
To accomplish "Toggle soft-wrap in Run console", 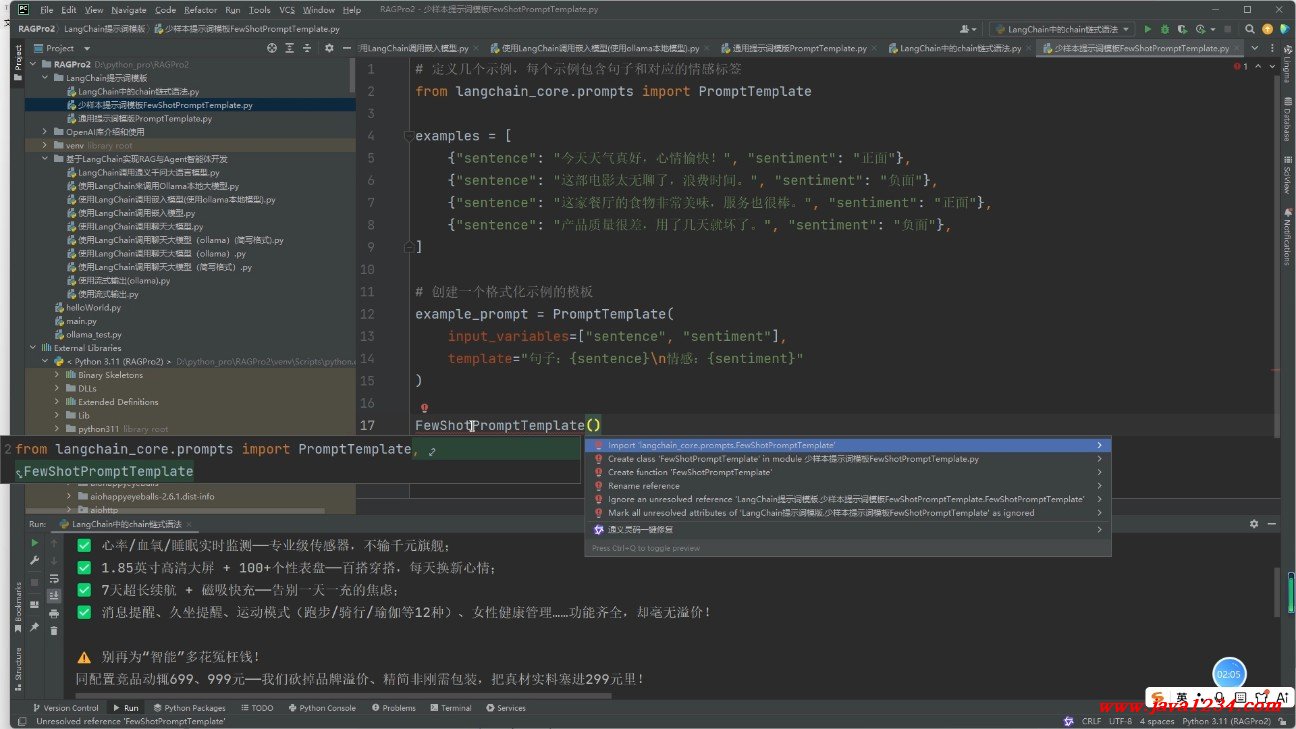I will (x=54, y=578).
